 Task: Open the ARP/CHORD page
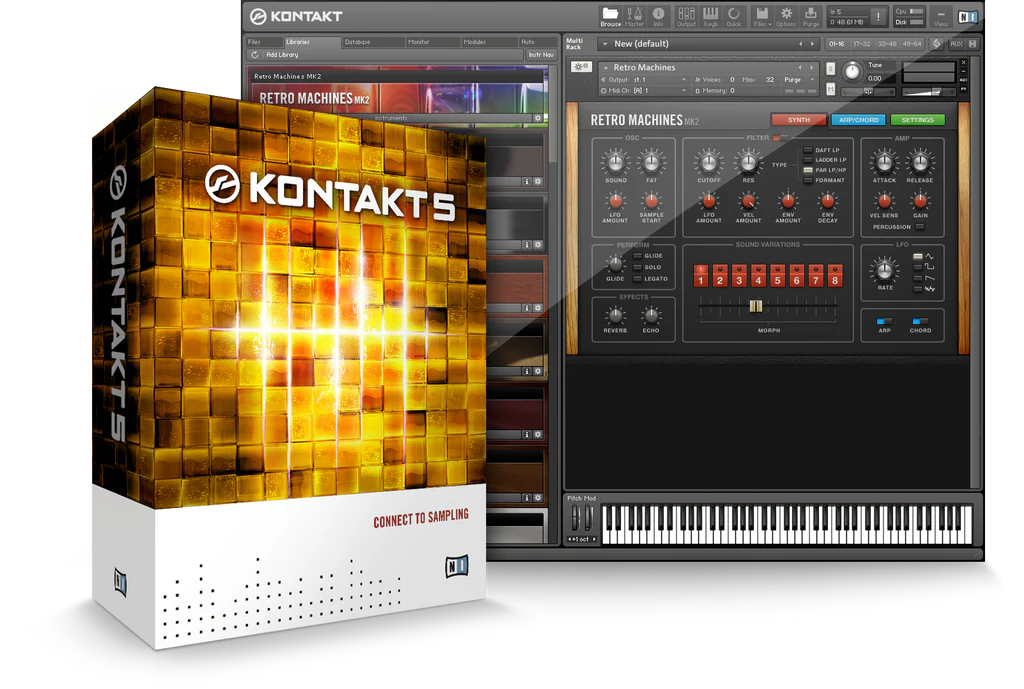(x=858, y=120)
